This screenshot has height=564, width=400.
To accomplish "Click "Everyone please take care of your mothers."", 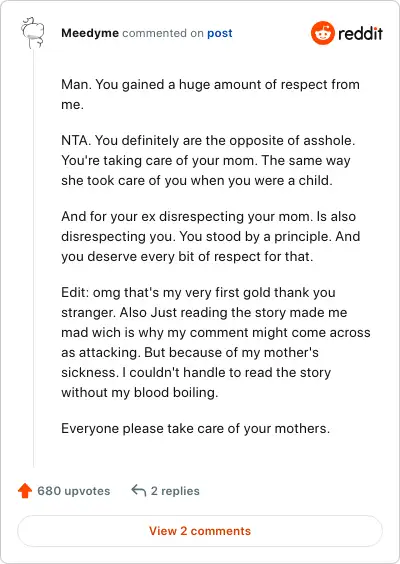I will point(195,429).
